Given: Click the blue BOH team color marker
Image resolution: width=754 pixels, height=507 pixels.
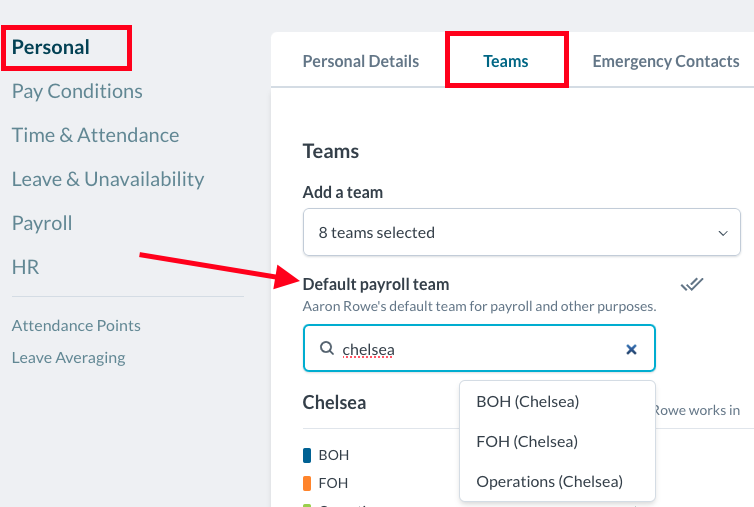Looking at the screenshot, I should point(307,455).
